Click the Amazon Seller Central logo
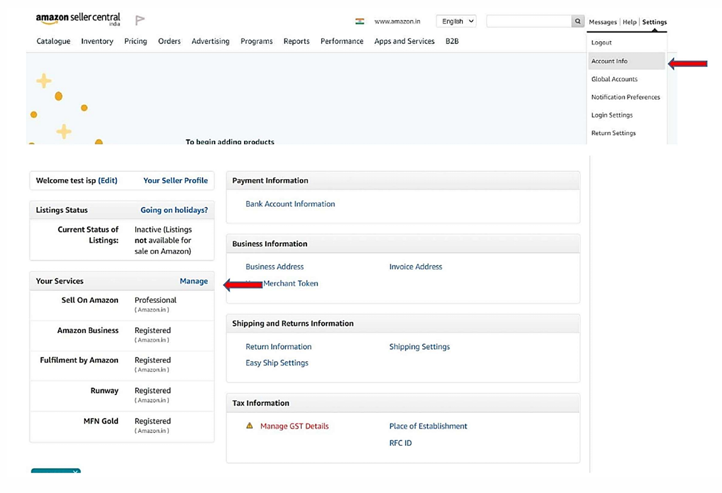Screen dimensions: 722x493 pos(78,20)
